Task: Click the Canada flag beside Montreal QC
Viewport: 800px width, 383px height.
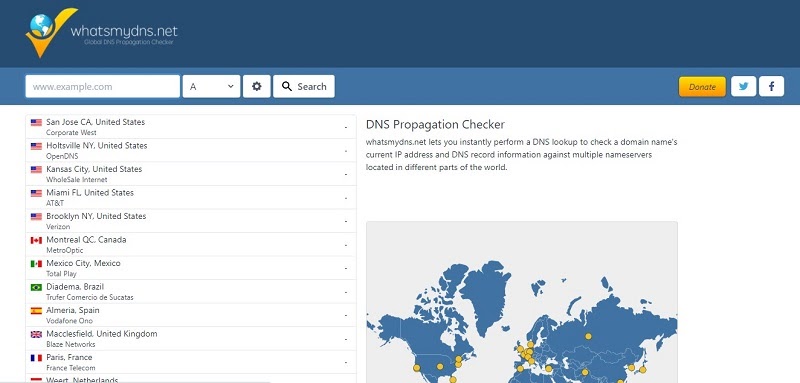Action: (36, 240)
